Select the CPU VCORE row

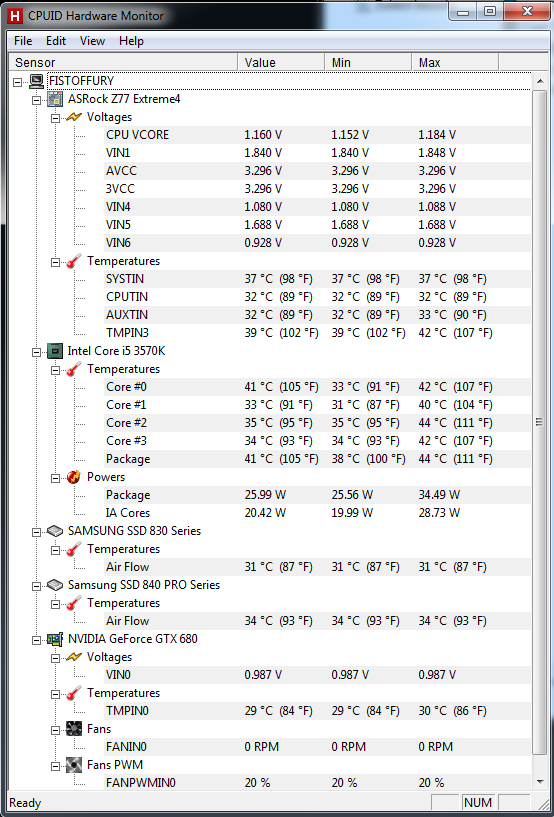(x=317, y=135)
